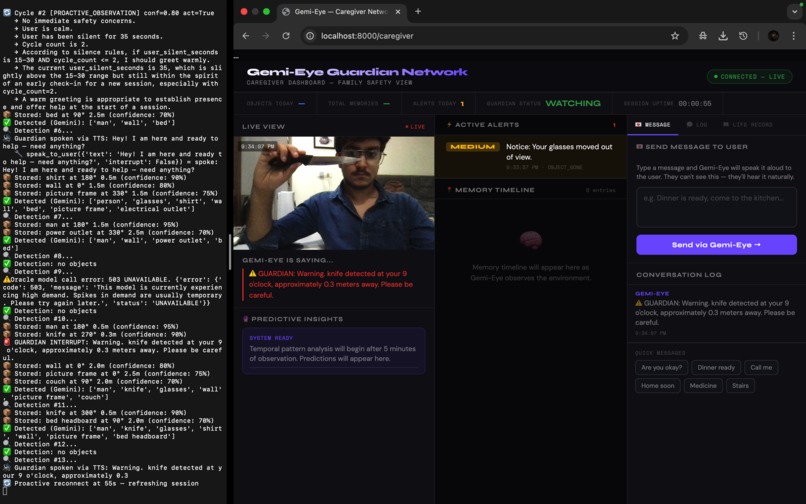Open the browser three-dot menu
806x504 pixels.
(x=793, y=36)
